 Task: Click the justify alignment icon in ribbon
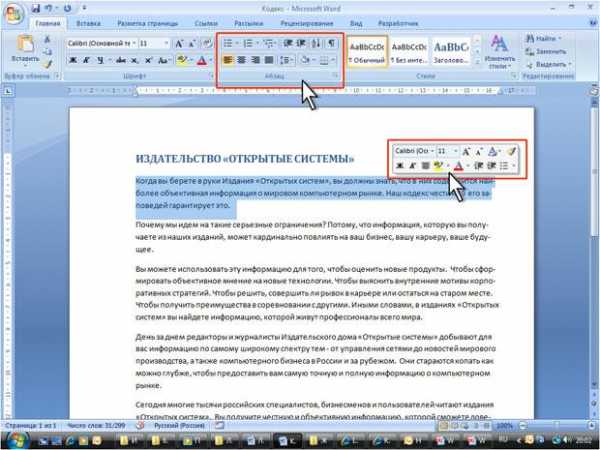click(269, 60)
